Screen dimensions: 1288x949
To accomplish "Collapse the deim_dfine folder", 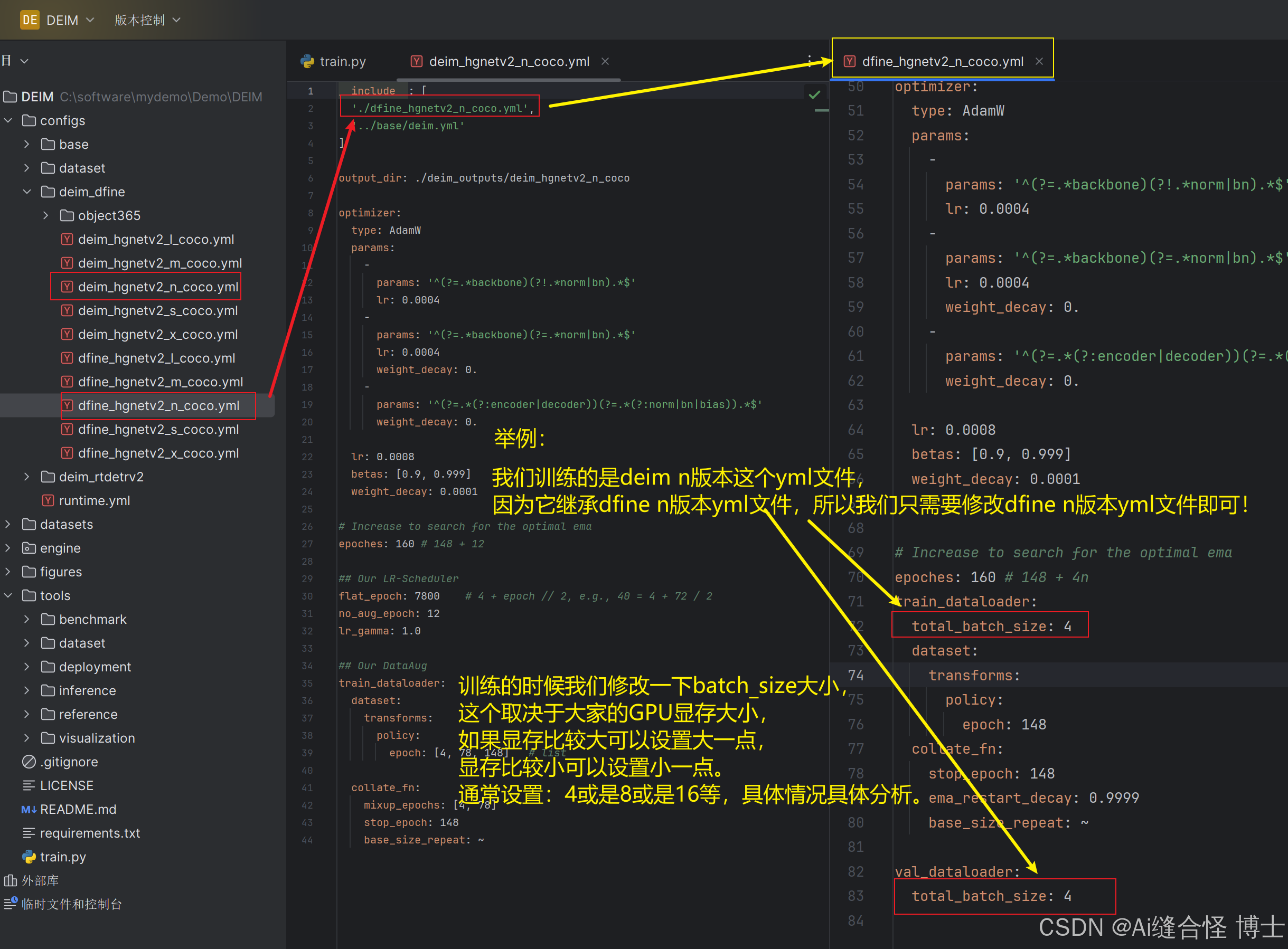I will [26, 192].
